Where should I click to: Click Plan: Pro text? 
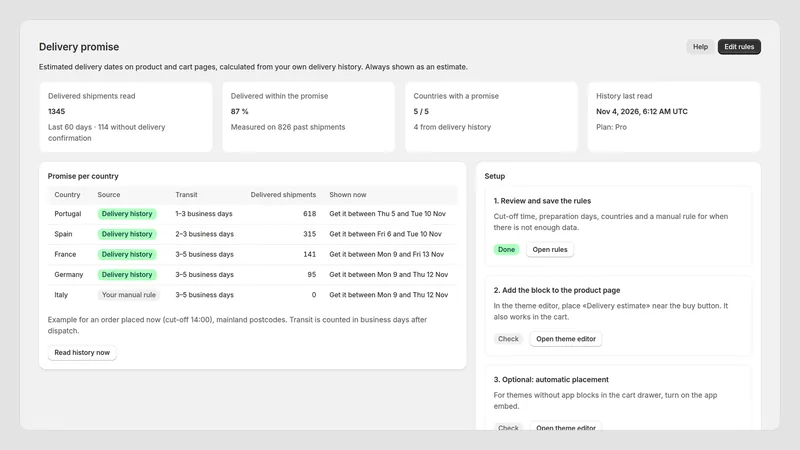tap(611, 127)
